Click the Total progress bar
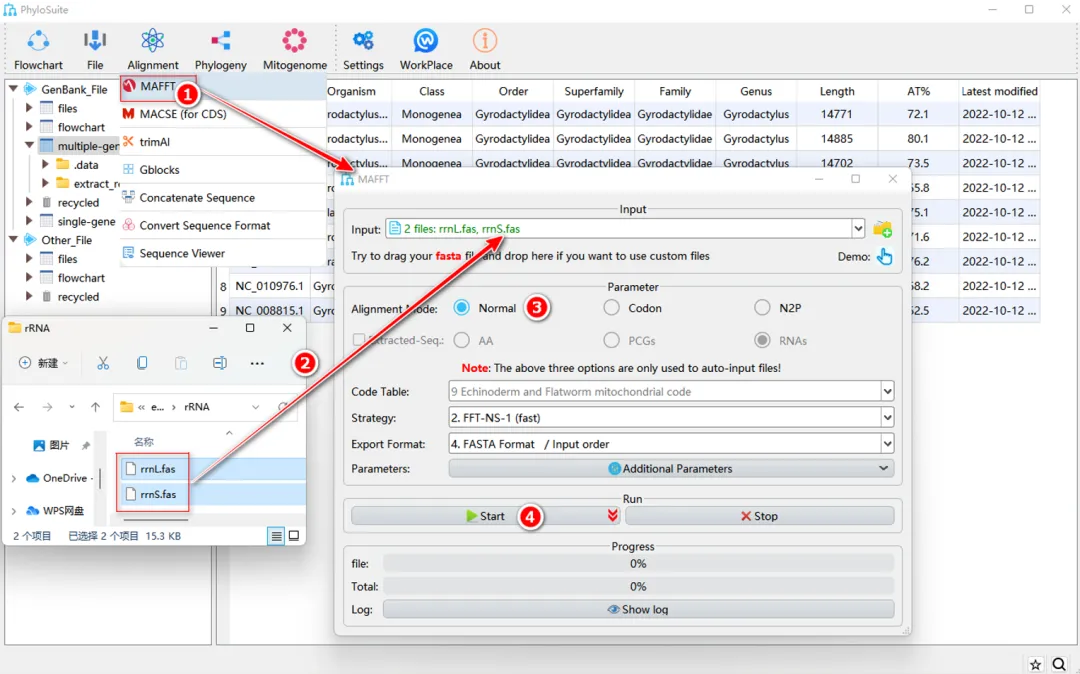Viewport: 1080px width, 674px height. tap(638, 587)
